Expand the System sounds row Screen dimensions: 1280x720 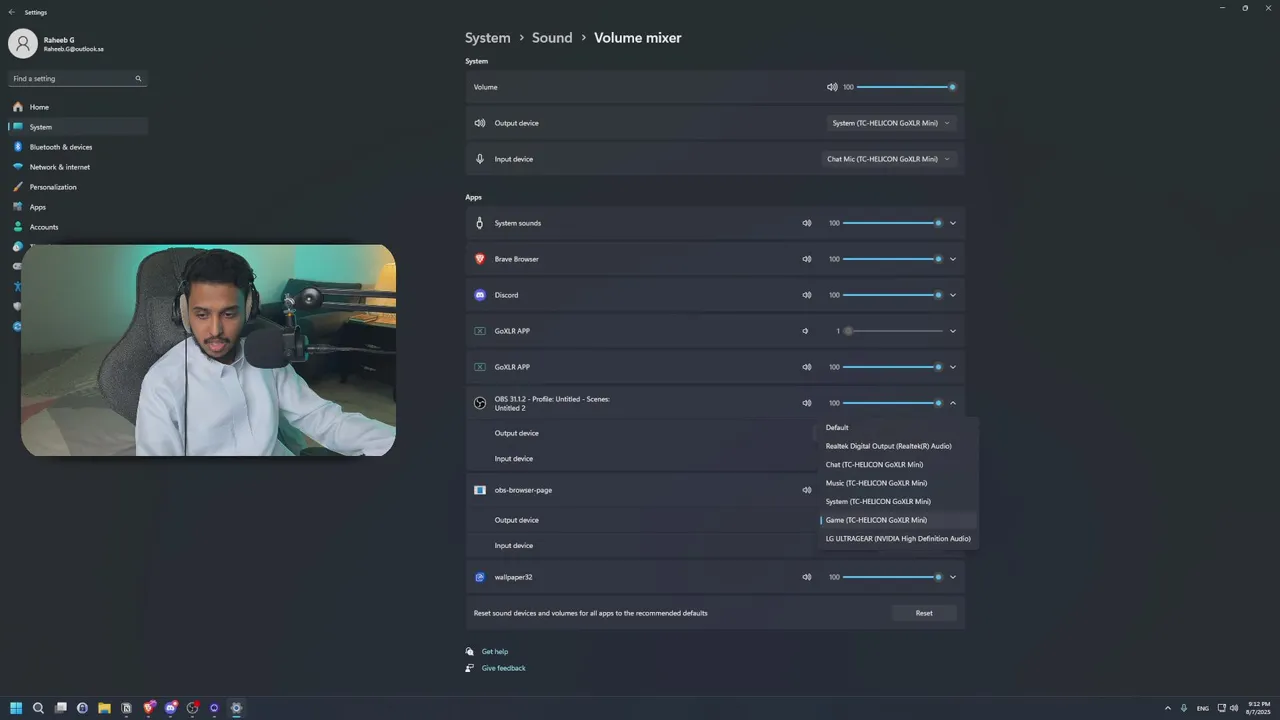click(953, 223)
